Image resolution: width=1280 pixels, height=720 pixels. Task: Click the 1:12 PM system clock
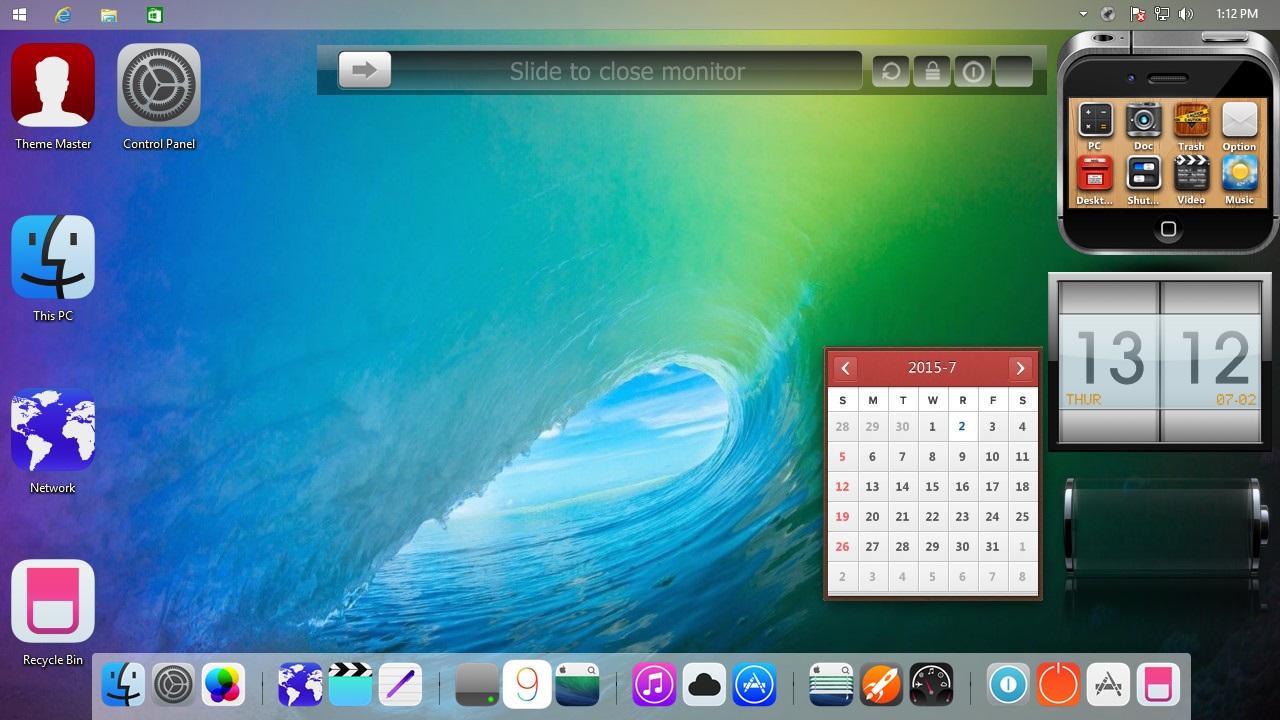click(x=1237, y=14)
